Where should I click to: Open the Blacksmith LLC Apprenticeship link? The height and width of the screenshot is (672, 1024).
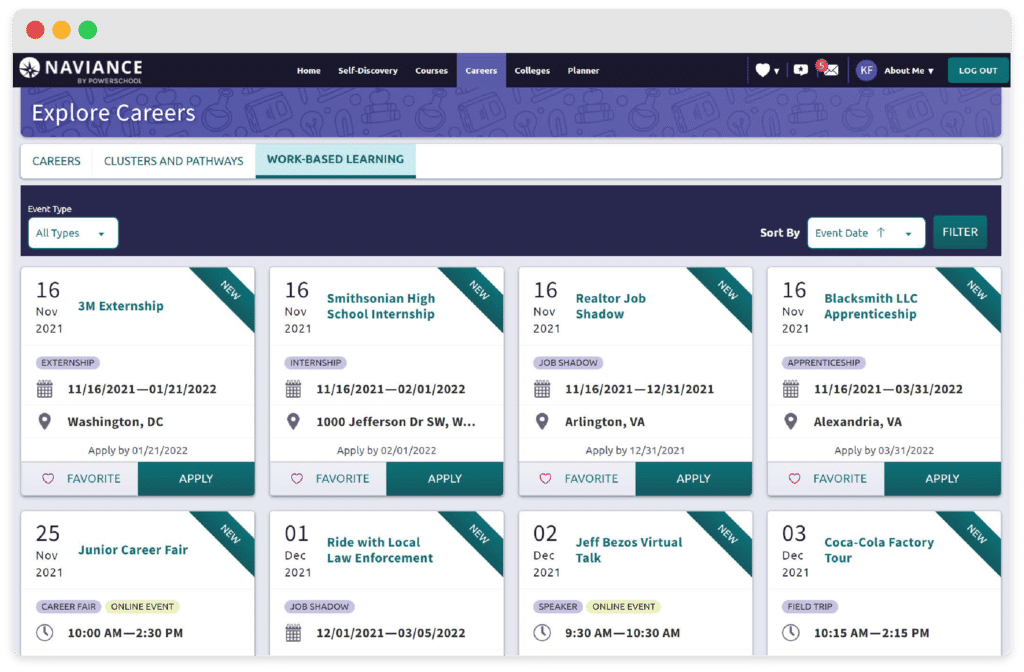871,306
